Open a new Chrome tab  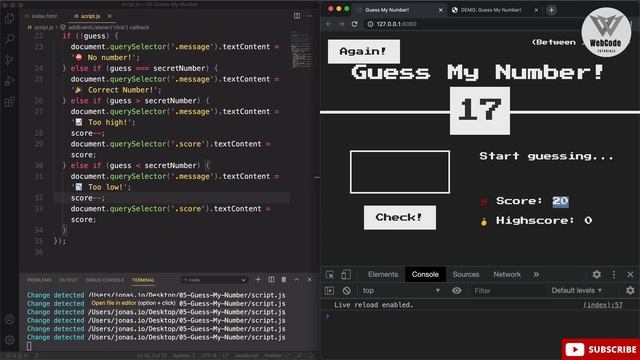551,10
